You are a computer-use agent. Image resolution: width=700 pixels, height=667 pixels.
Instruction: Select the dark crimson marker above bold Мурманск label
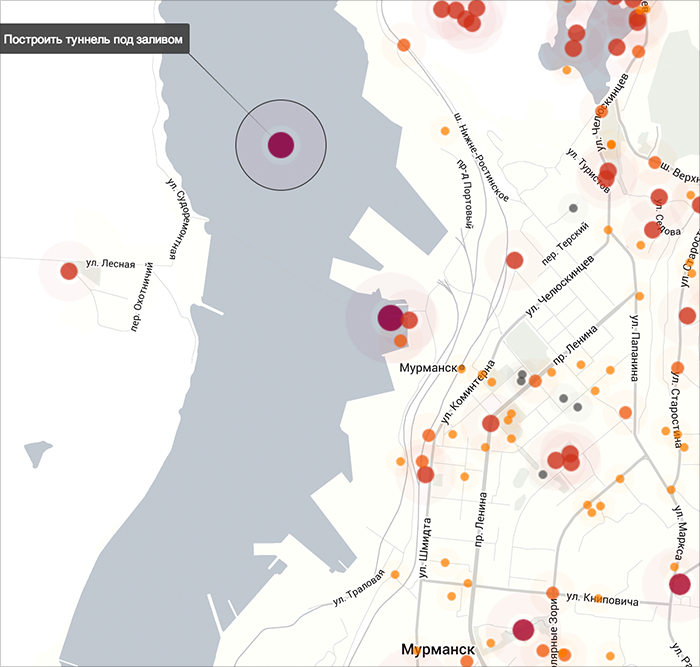[523, 629]
